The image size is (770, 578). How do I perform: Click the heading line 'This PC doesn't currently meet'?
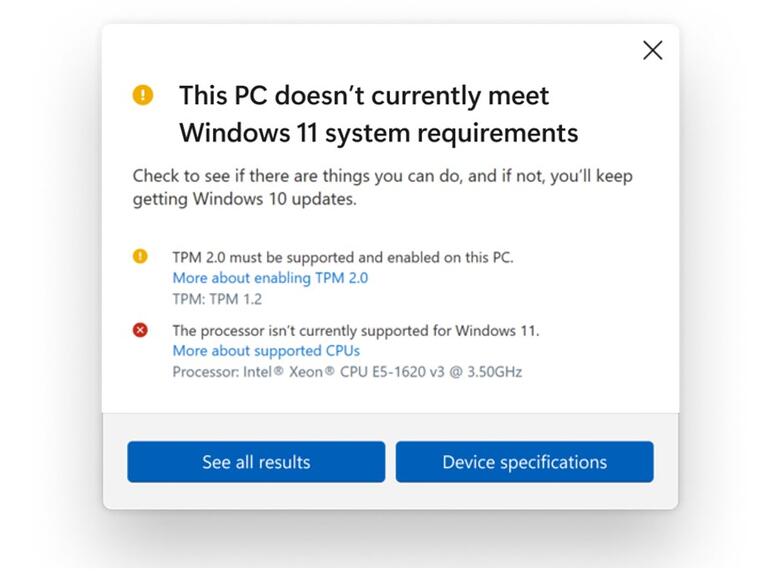click(x=364, y=96)
